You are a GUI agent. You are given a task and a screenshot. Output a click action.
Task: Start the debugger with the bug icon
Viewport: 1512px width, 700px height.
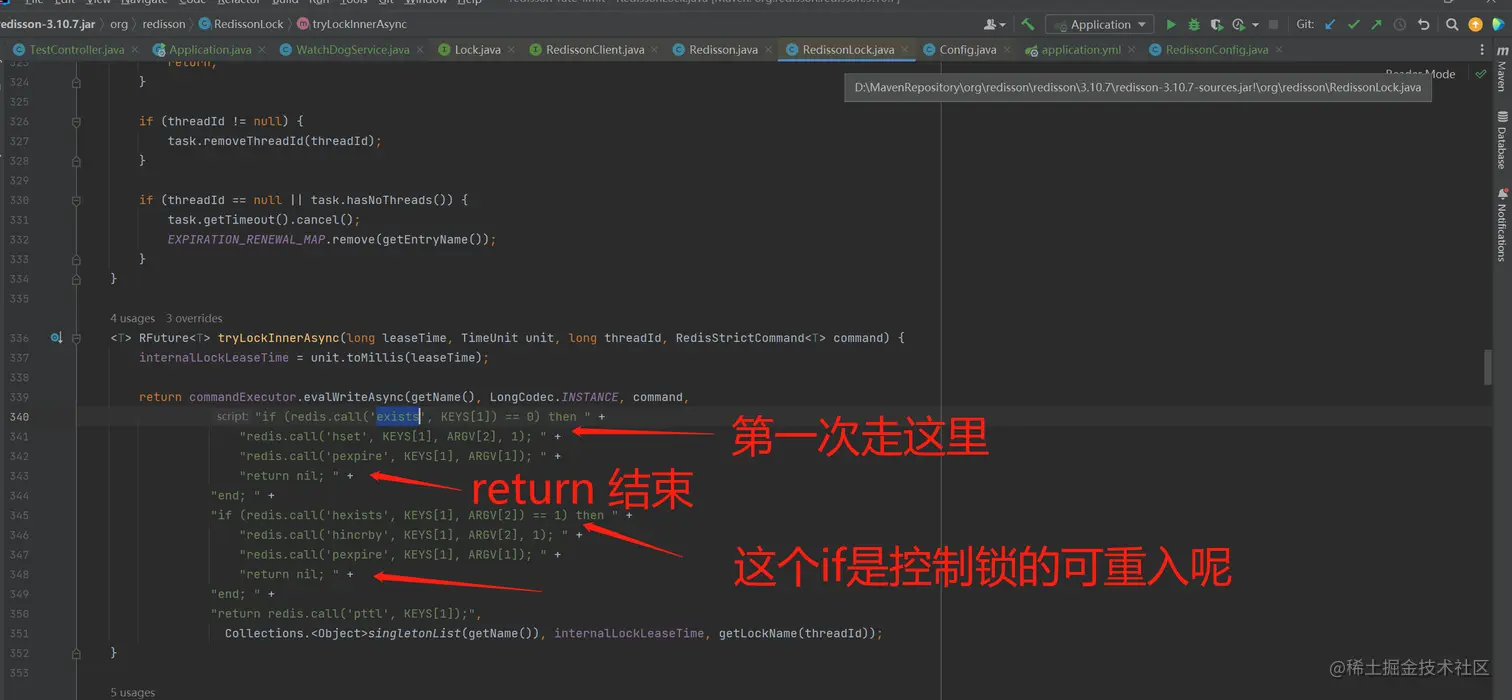click(x=1194, y=24)
